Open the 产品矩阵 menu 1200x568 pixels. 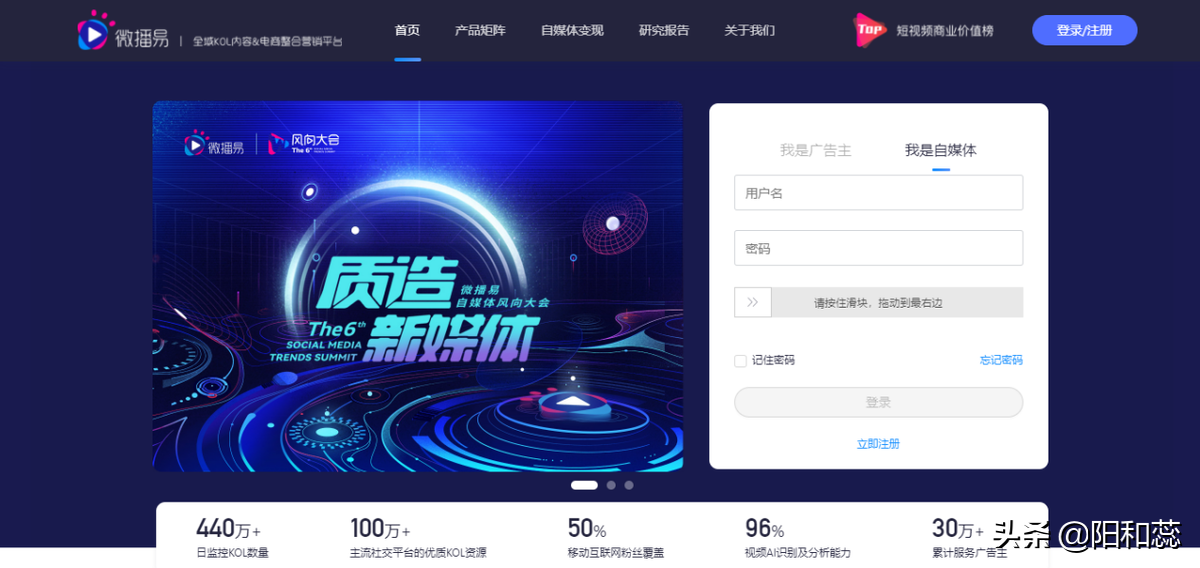(480, 30)
